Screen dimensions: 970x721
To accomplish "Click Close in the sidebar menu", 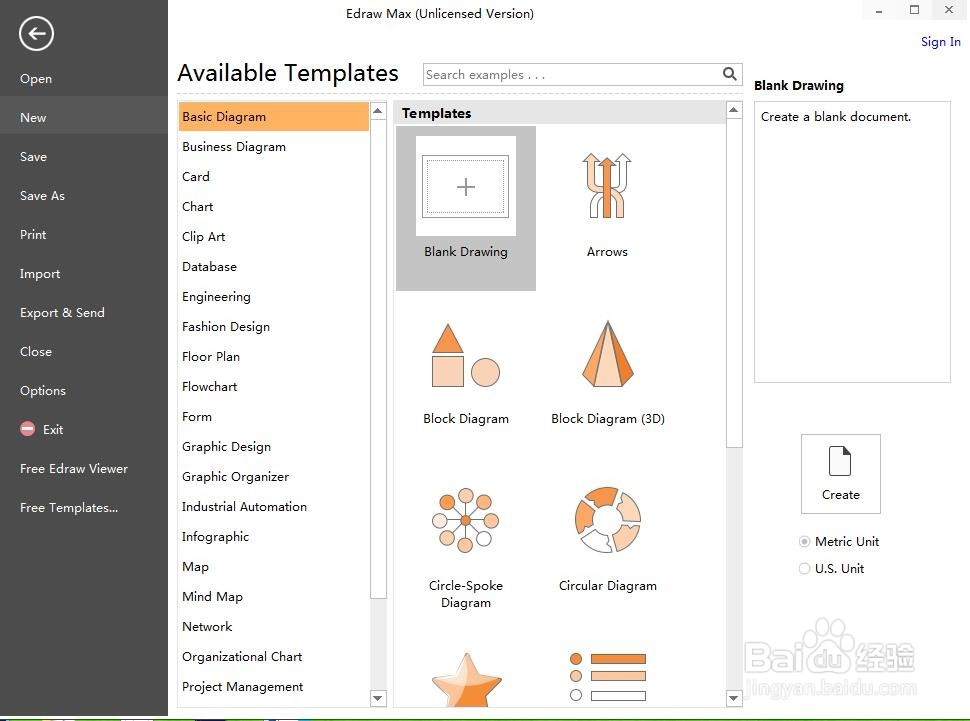I will [35, 352].
